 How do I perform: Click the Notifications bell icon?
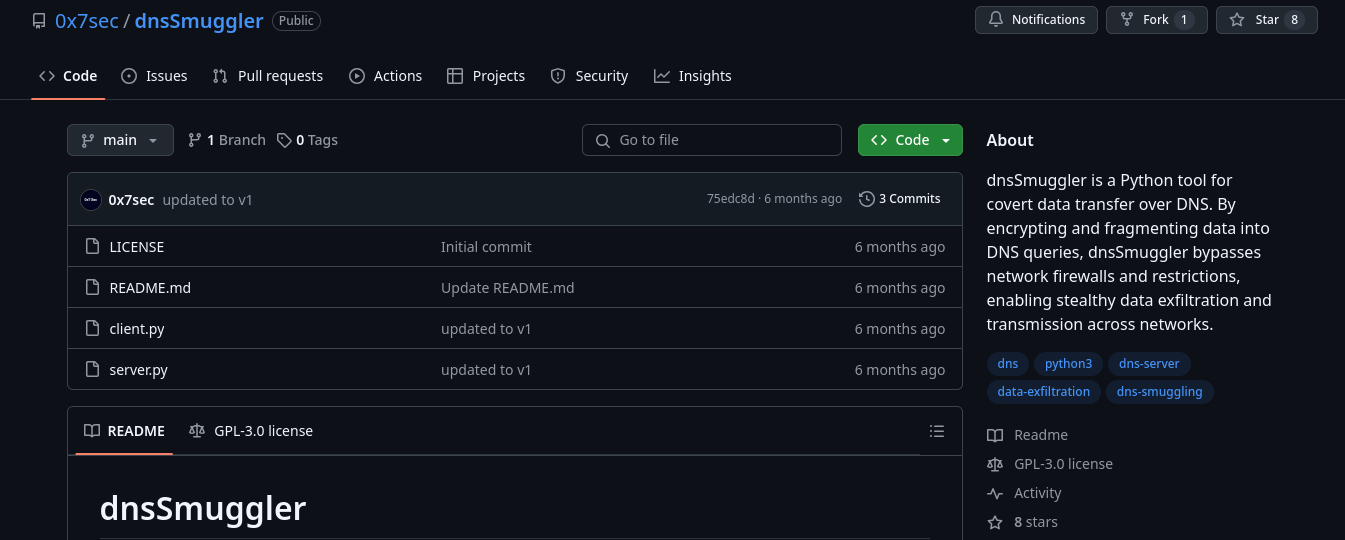point(996,20)
